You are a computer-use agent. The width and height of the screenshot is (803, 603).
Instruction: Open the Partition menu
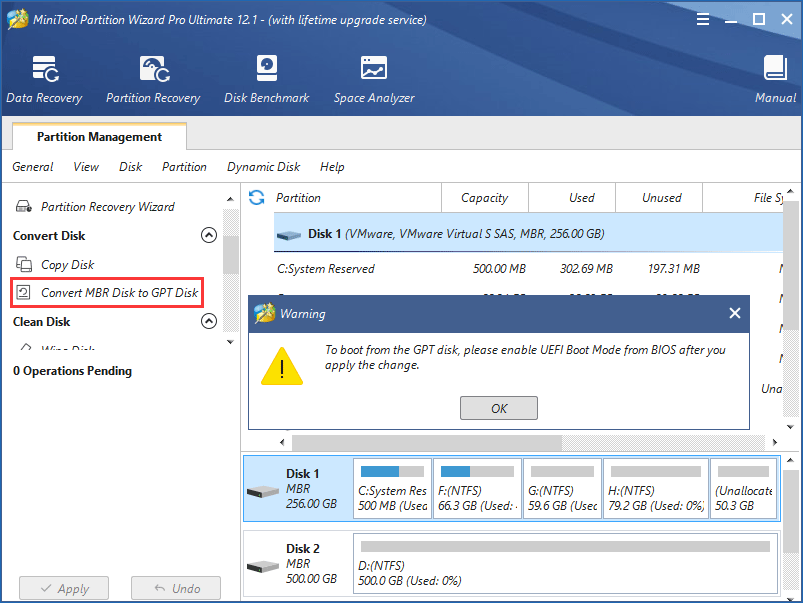coord(184,167)
